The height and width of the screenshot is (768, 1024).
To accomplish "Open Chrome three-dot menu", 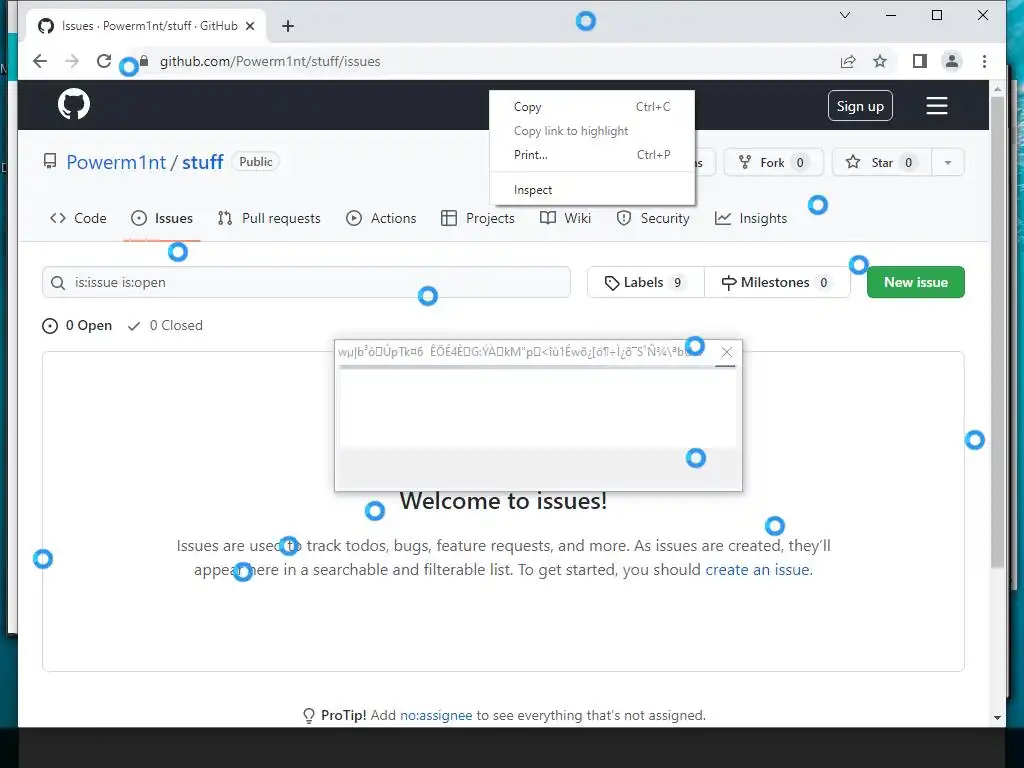I will pyautogui.click(x=984, y=61).
